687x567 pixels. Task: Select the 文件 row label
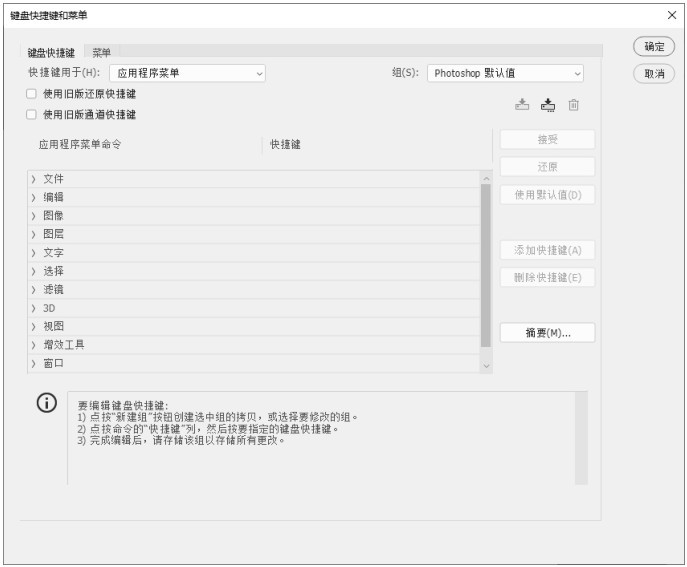53,179
